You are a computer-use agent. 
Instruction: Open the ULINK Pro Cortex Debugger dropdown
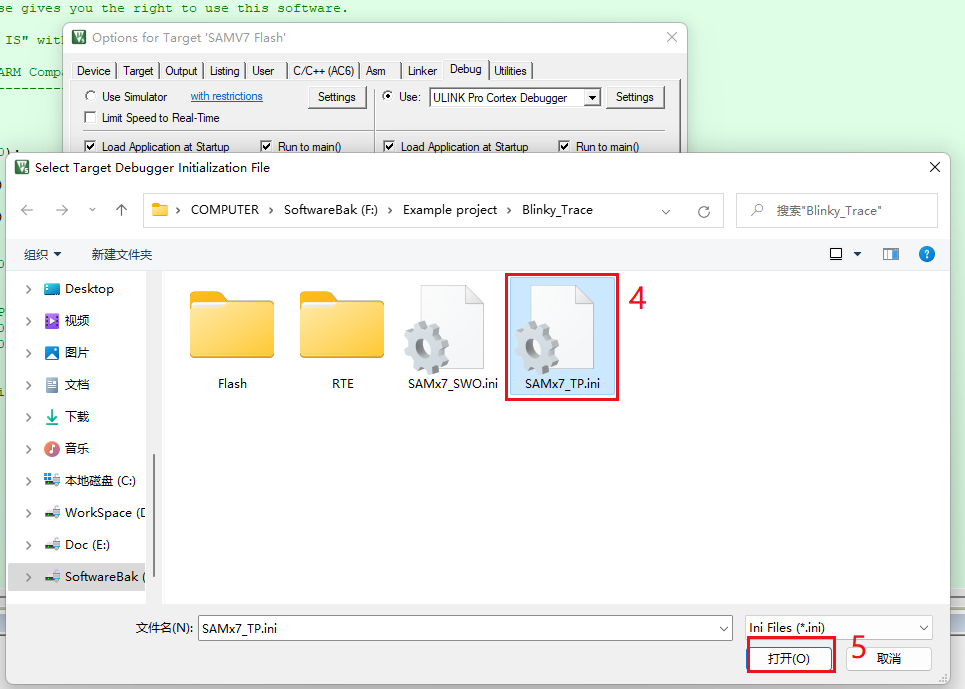591,98
